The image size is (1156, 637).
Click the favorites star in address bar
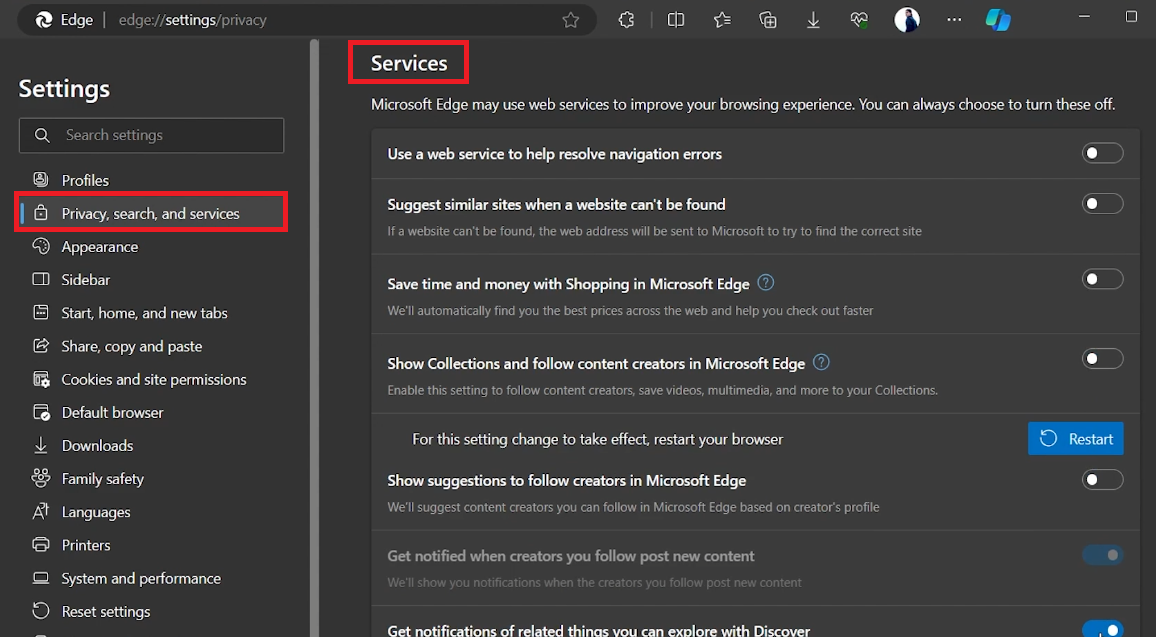570,20
